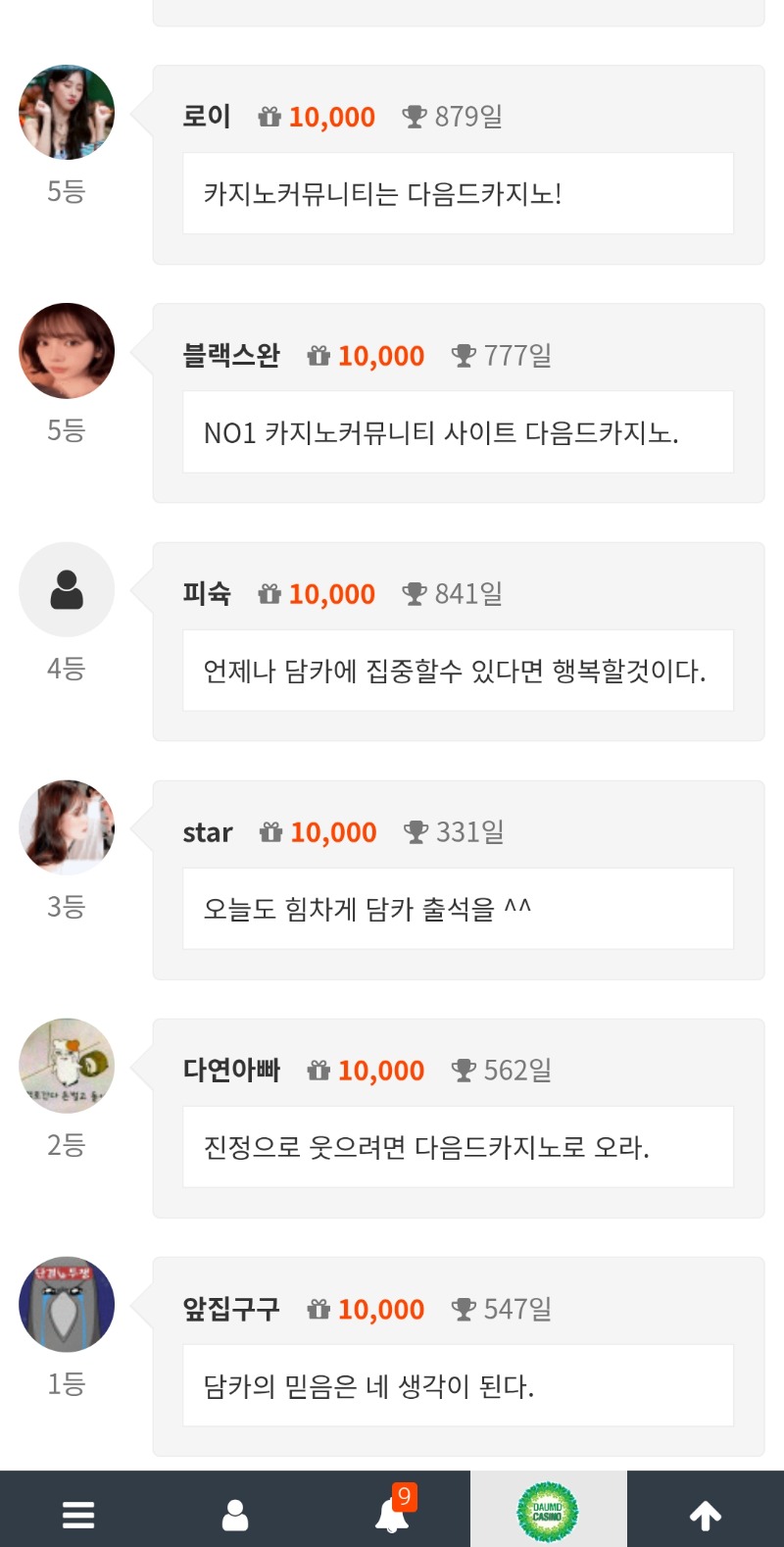Open the username link 블랙스완
This screenshot has height=1547, width=784.
(x=231, y=355)
